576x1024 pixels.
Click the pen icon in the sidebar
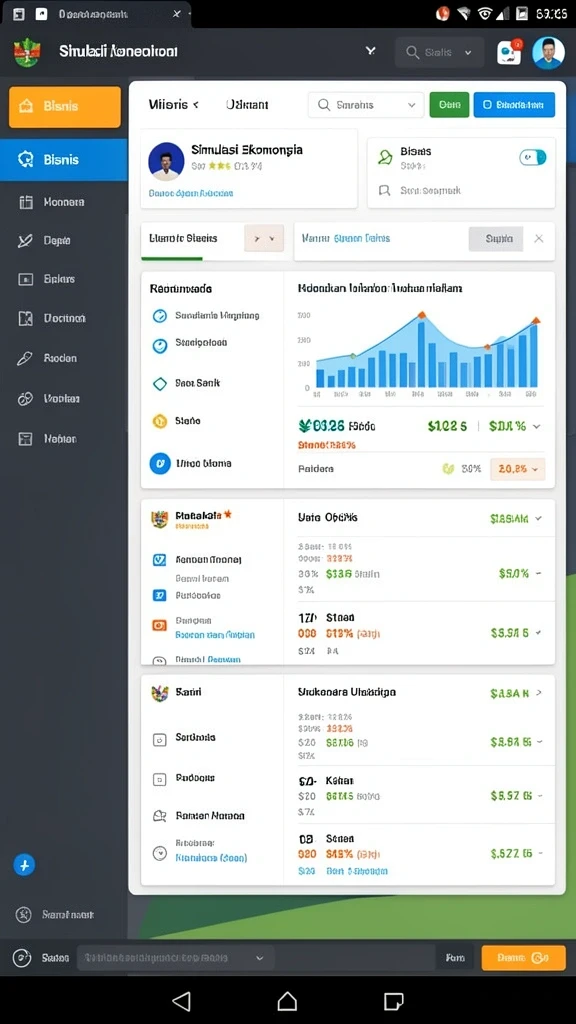[x=25, y=241]
